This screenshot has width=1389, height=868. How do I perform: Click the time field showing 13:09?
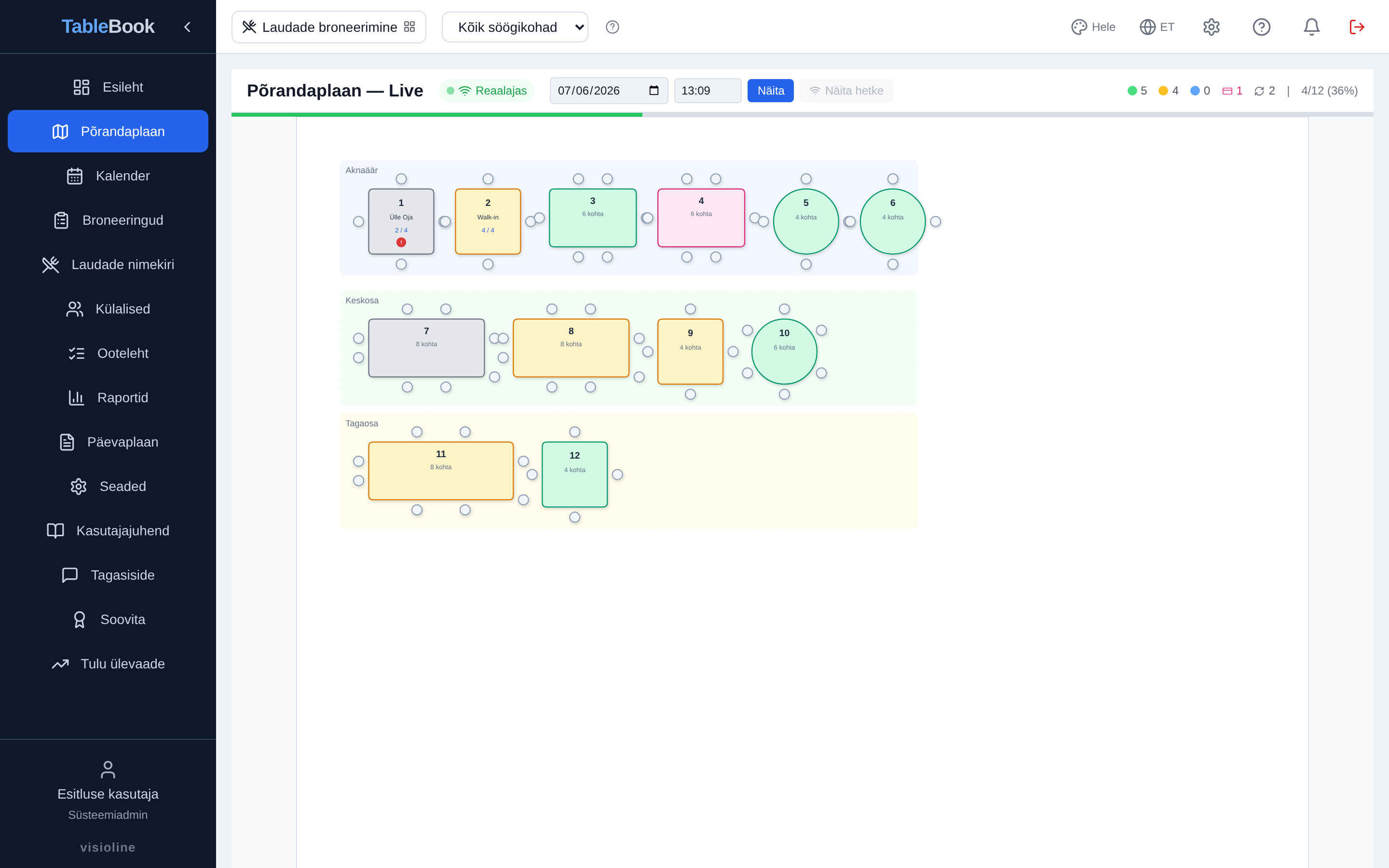[x=707, y=91]
